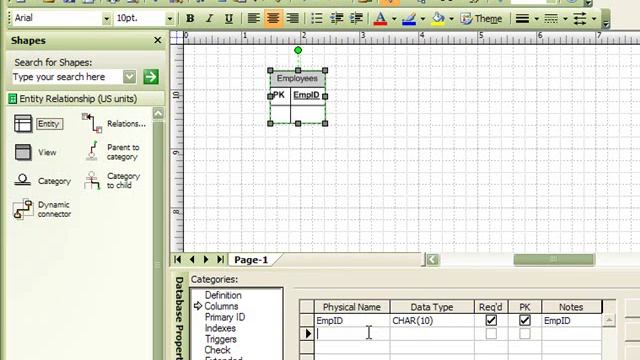
Task: Expand the line ends dropdown arrow
Action: (593, 19)
